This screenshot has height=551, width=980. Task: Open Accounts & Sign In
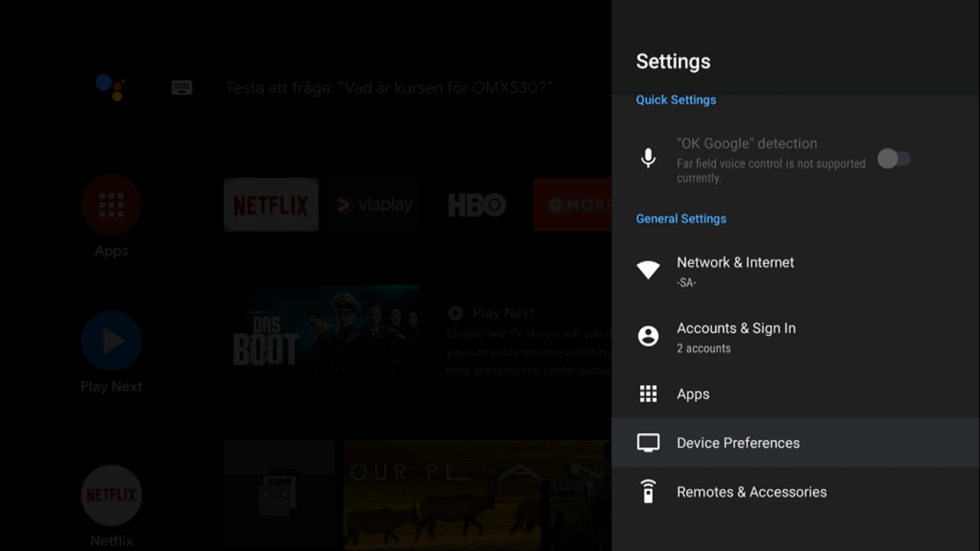(795, 337)
